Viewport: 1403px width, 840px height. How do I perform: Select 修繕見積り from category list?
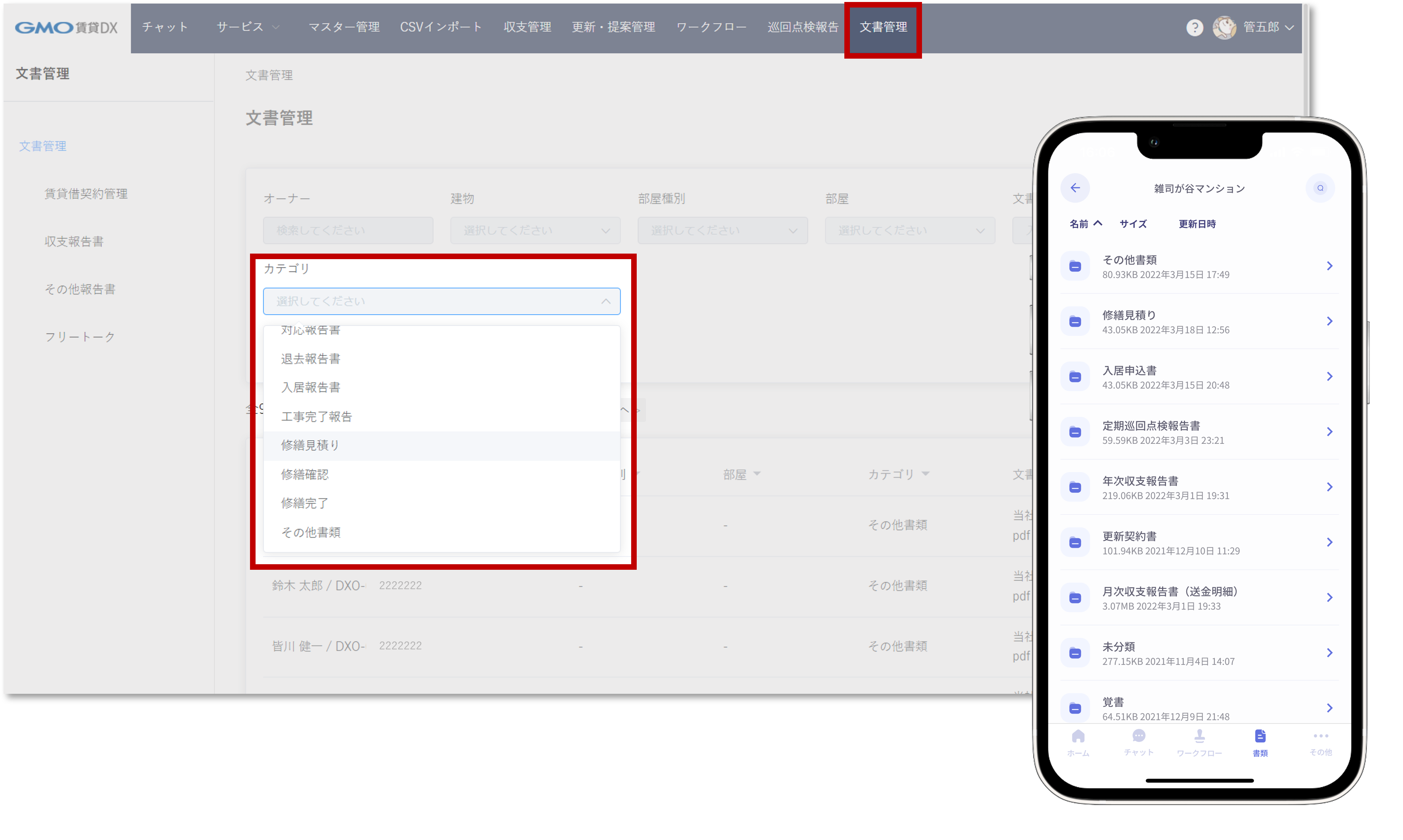tap(310, 445)
